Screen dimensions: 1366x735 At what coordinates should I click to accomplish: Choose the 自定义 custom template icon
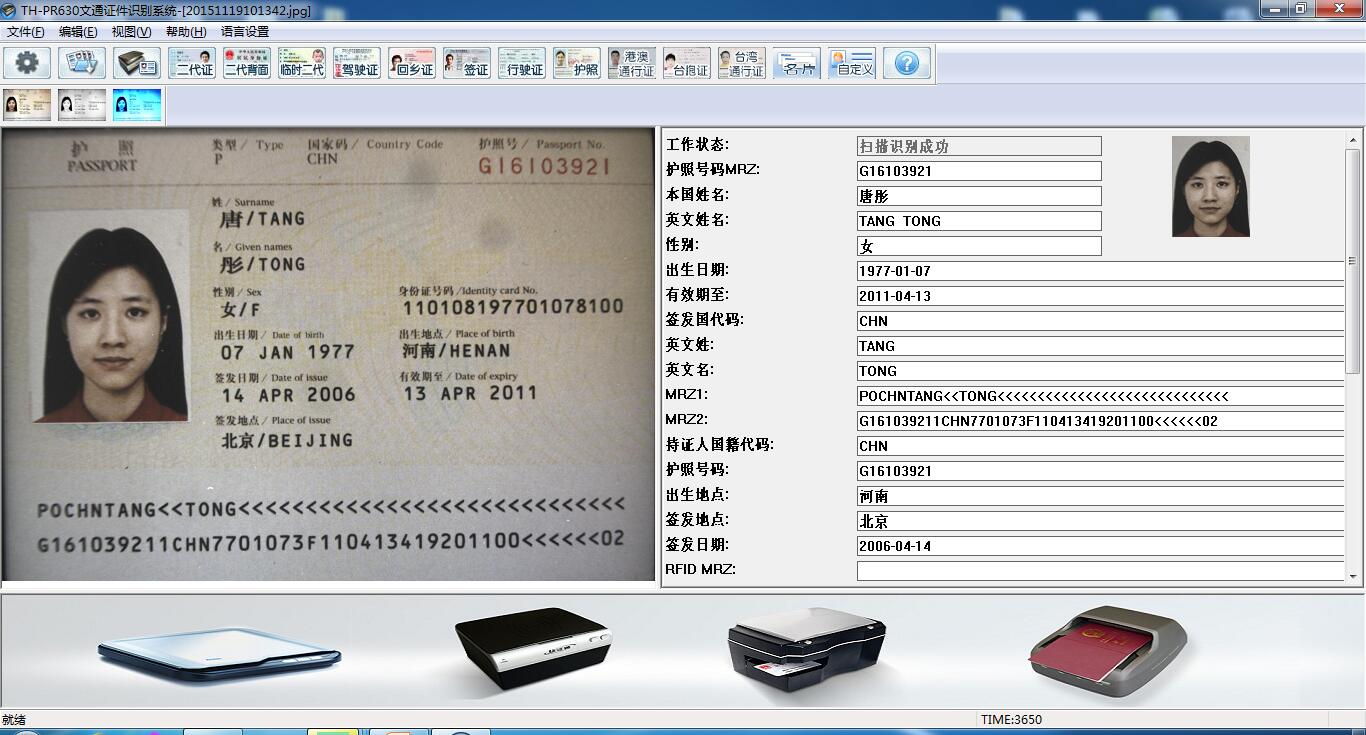(851, 62)
